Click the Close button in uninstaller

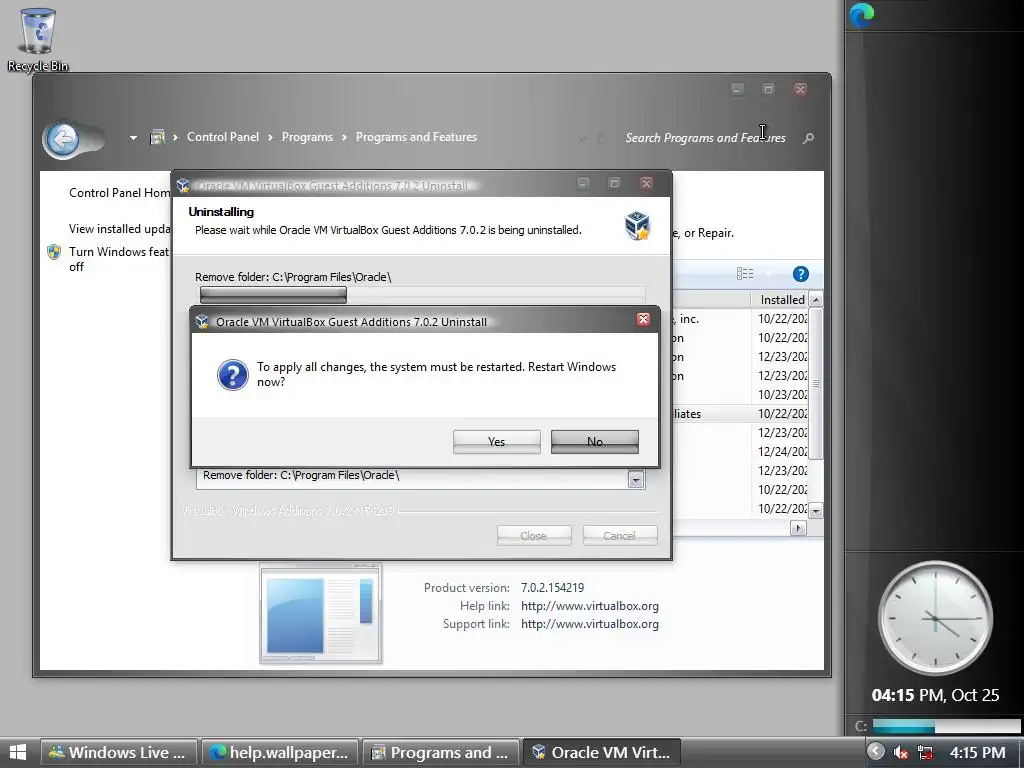[534, 536]
